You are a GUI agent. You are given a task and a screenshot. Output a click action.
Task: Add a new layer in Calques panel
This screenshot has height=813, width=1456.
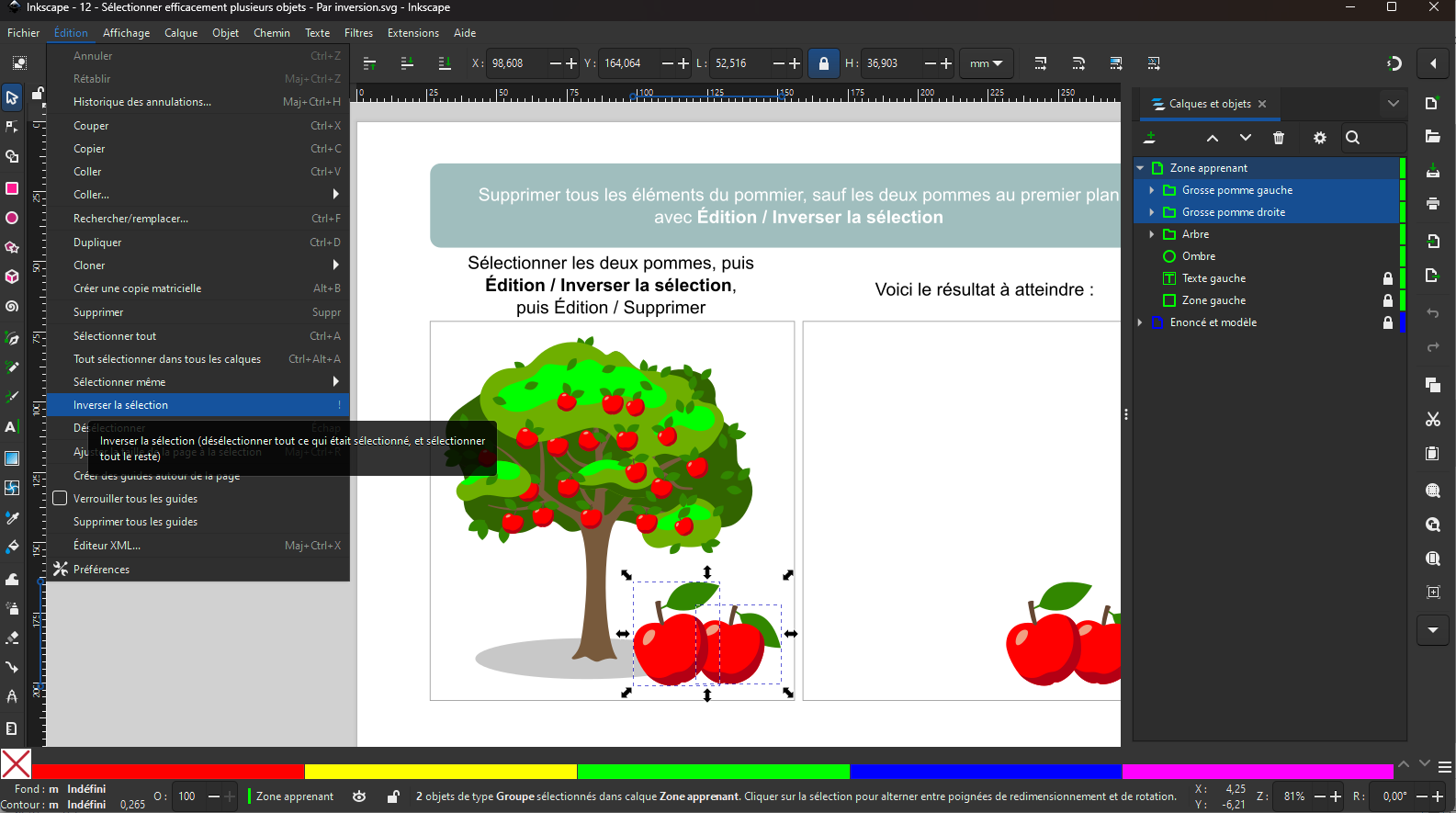point(1149,138)
